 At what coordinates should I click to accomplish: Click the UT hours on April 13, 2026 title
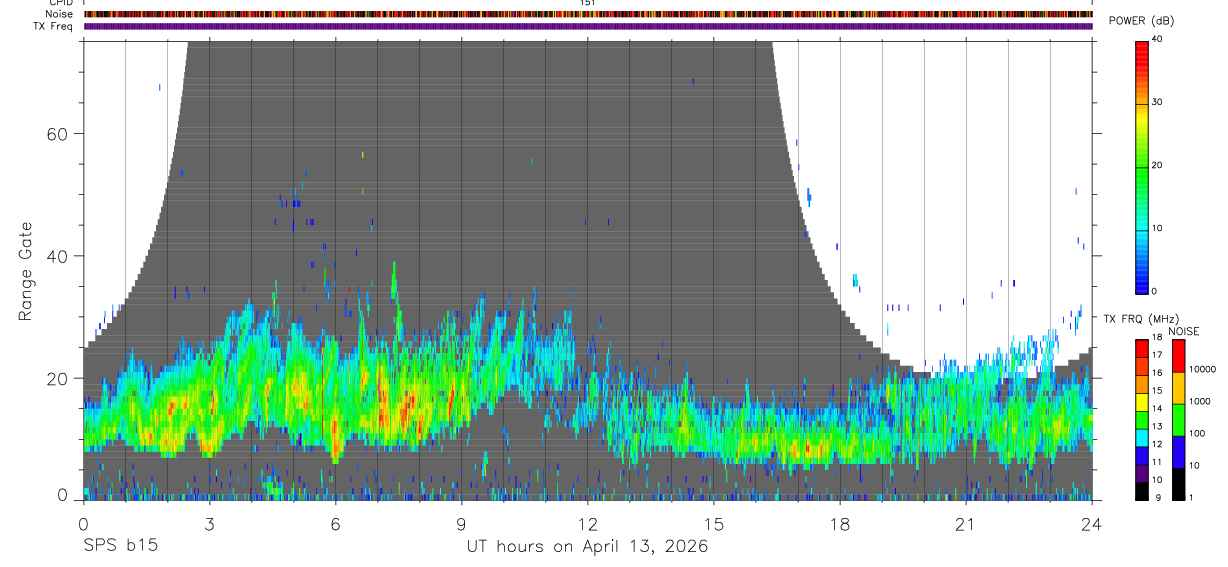pyautogui.click(x=587, y=547)
